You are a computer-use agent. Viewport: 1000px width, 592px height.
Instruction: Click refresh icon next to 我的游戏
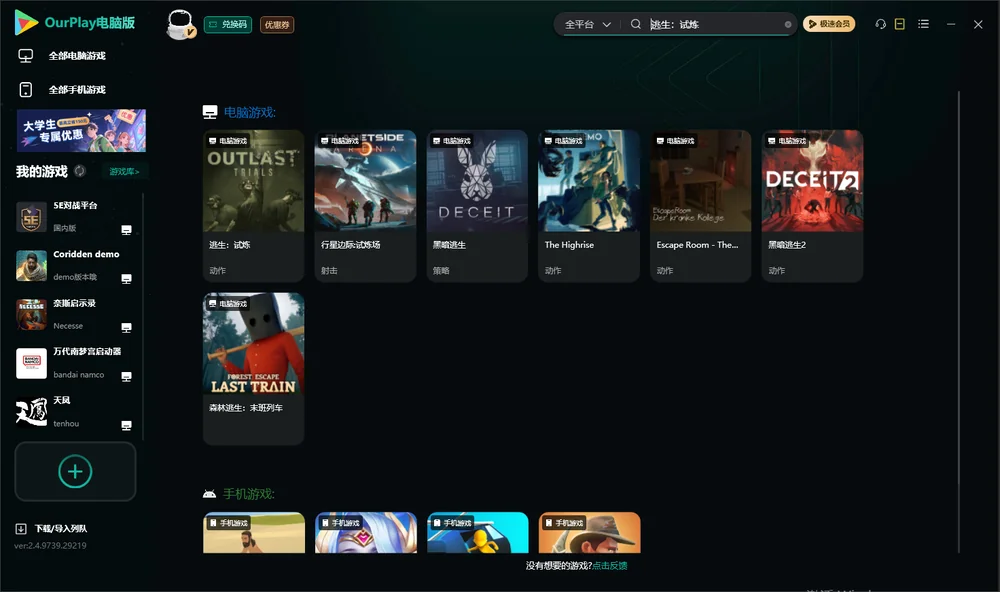point(80,171)
